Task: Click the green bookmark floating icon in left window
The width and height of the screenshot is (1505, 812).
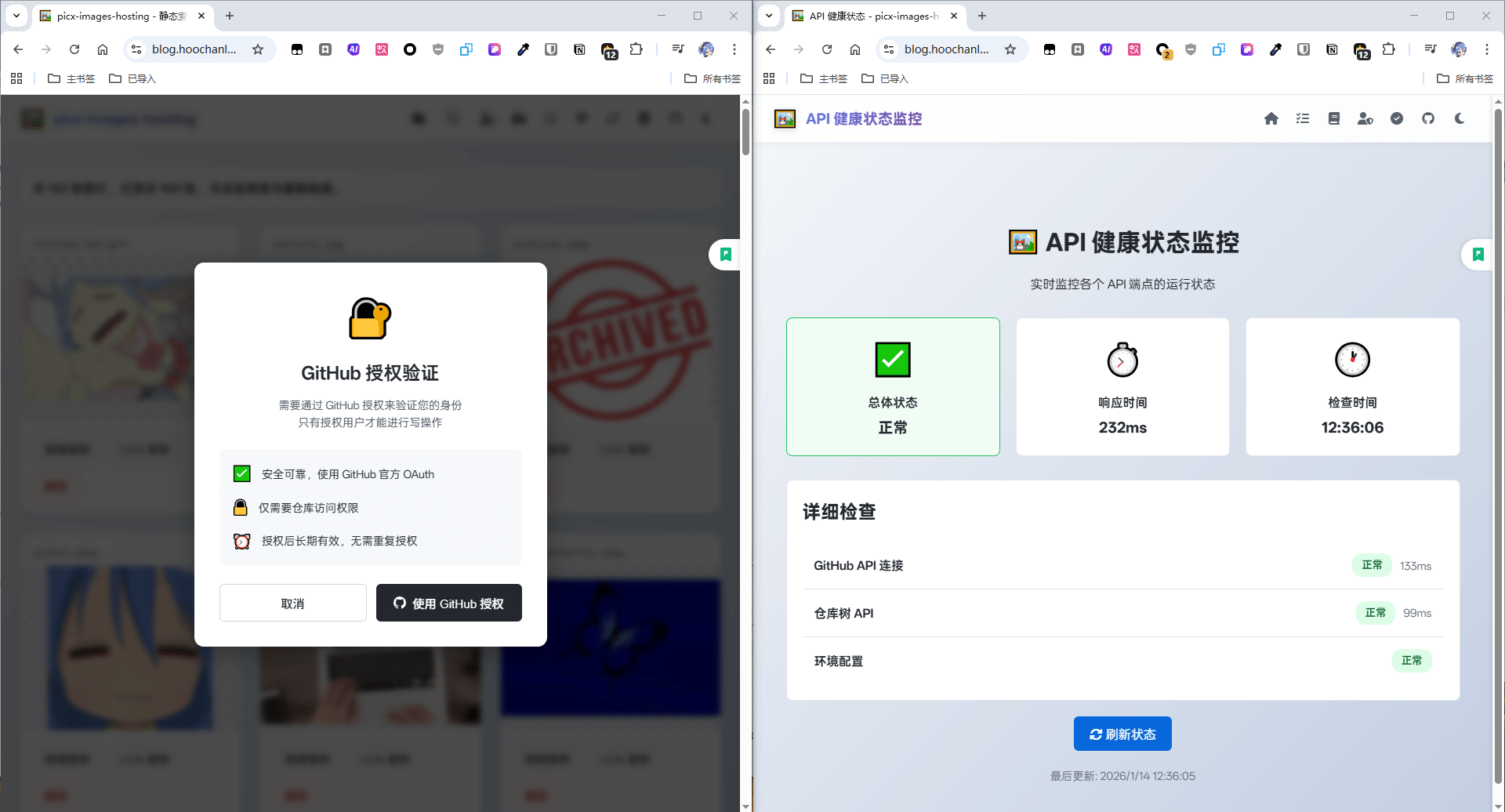Action: click(x=726, y=254)
